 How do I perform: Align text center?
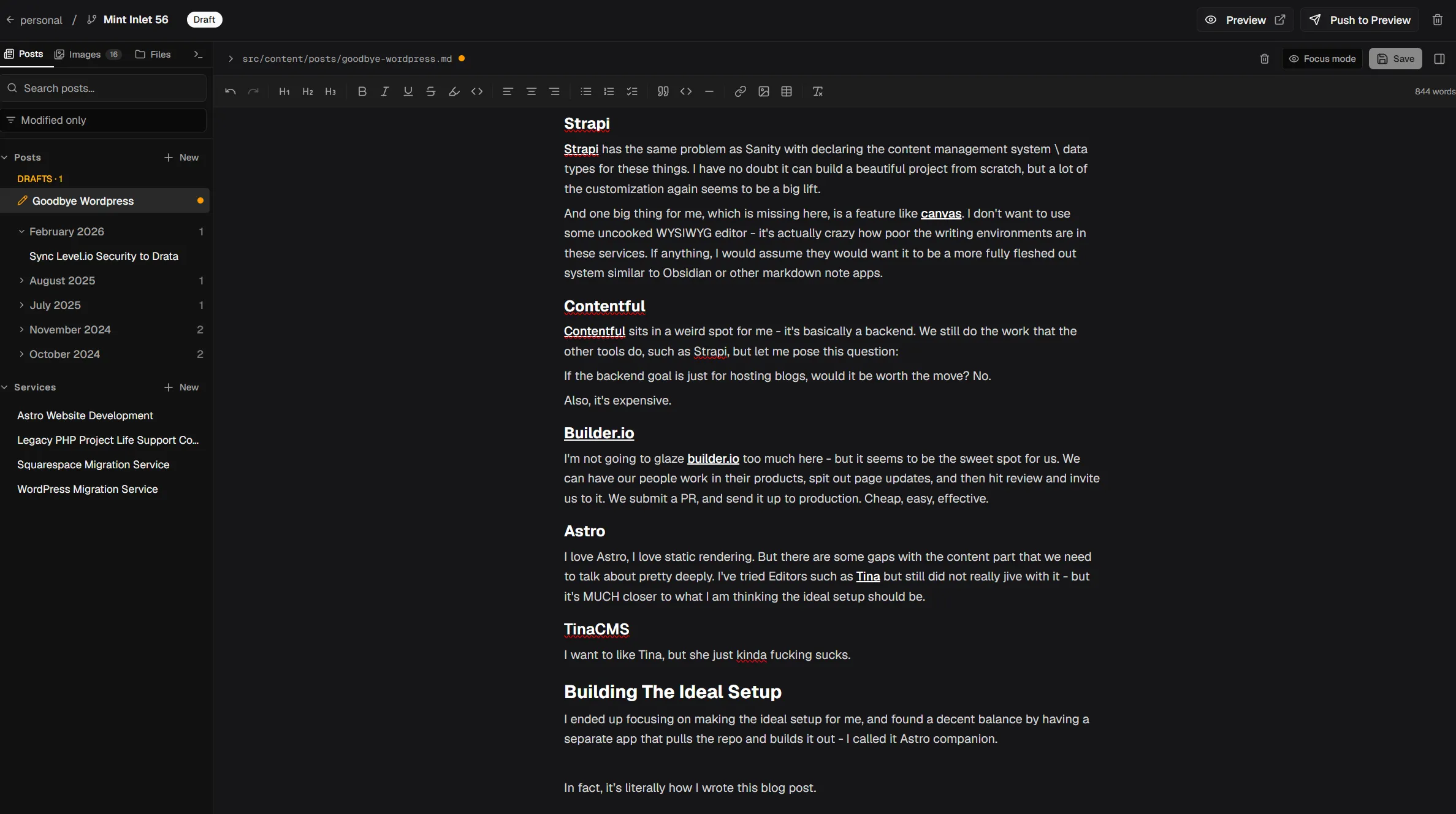point(531,91)
